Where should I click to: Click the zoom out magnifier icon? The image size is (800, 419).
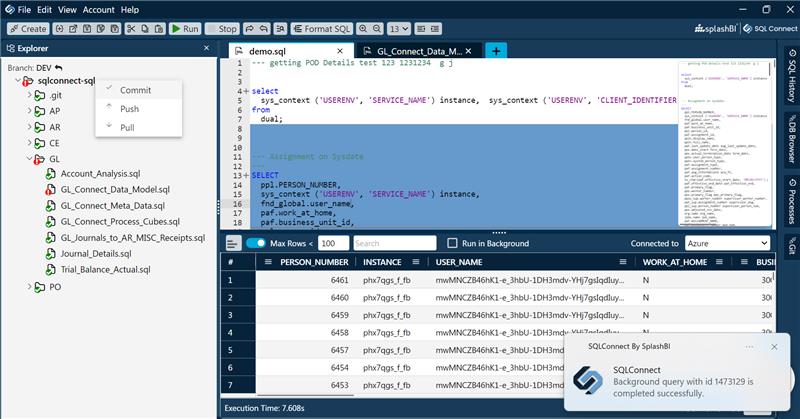(377, 29)
